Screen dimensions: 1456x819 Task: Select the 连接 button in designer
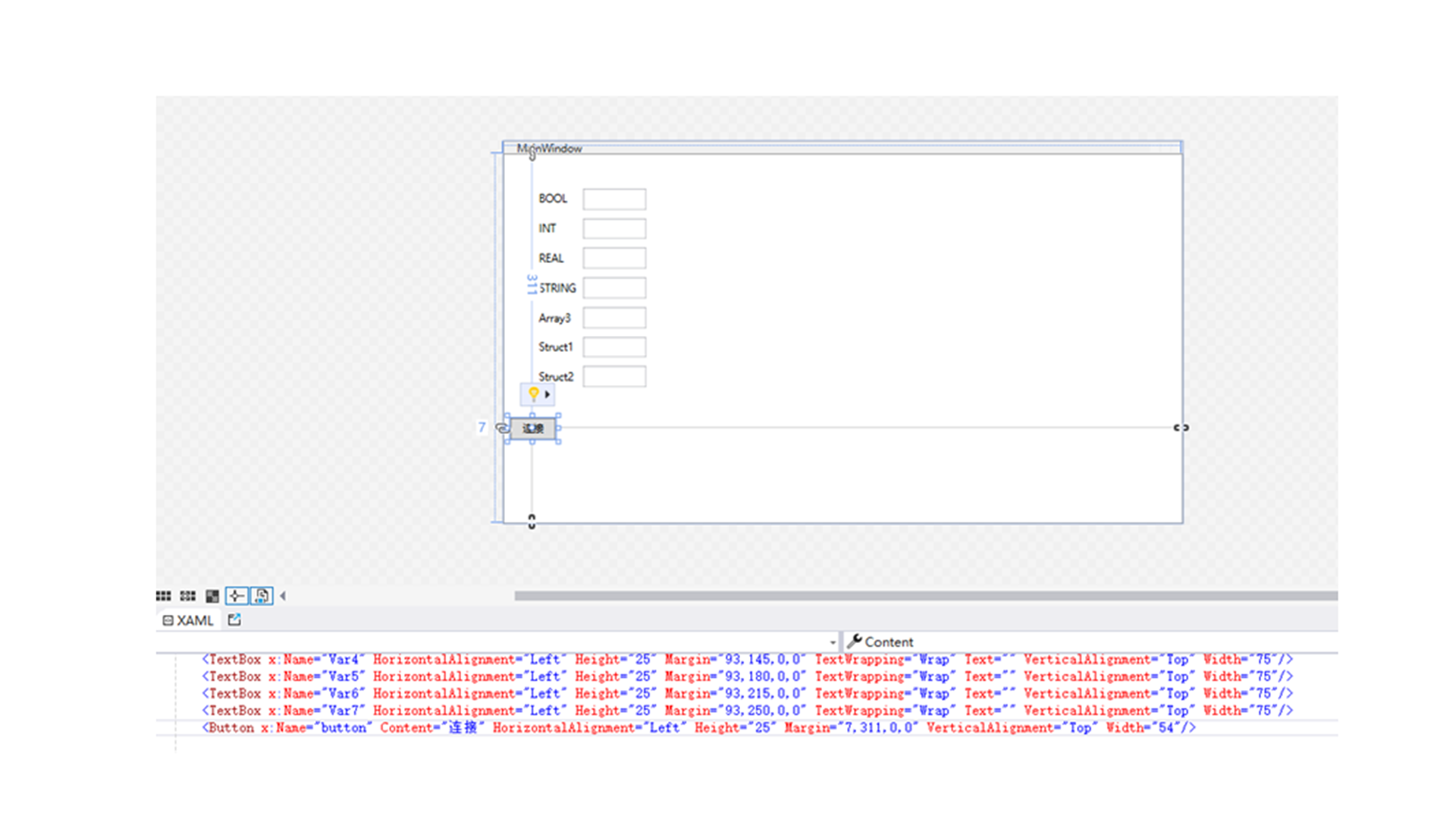(x=533, y=428)
